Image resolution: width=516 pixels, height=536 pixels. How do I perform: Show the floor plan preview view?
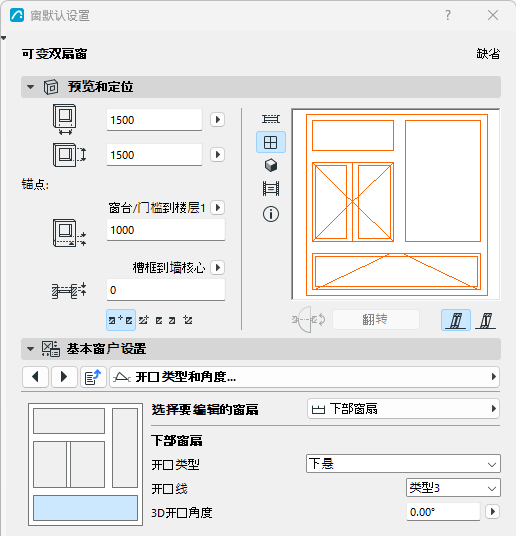tap(271, 119)
